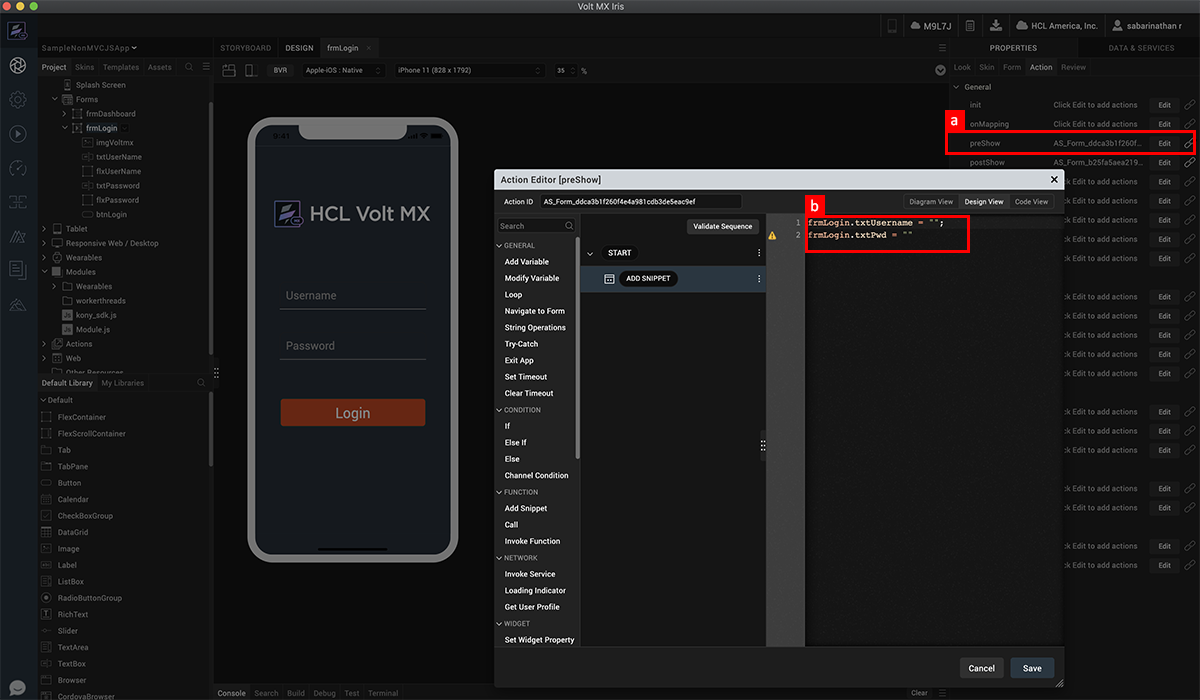Collapse the Forms folder in project tree
This screenshot has height=700, width=1200.
(x=55, y=99)
